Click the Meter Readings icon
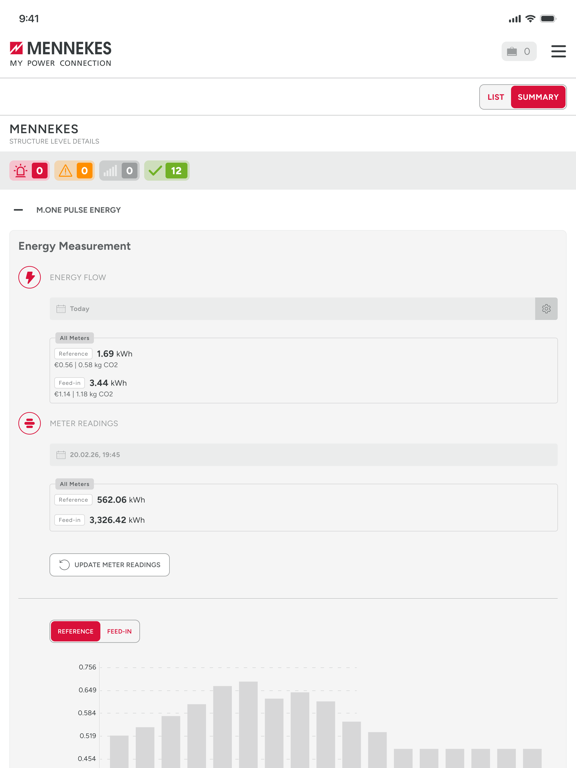The height and width of the screenshot is (768, 576). [x=29, y=423]
